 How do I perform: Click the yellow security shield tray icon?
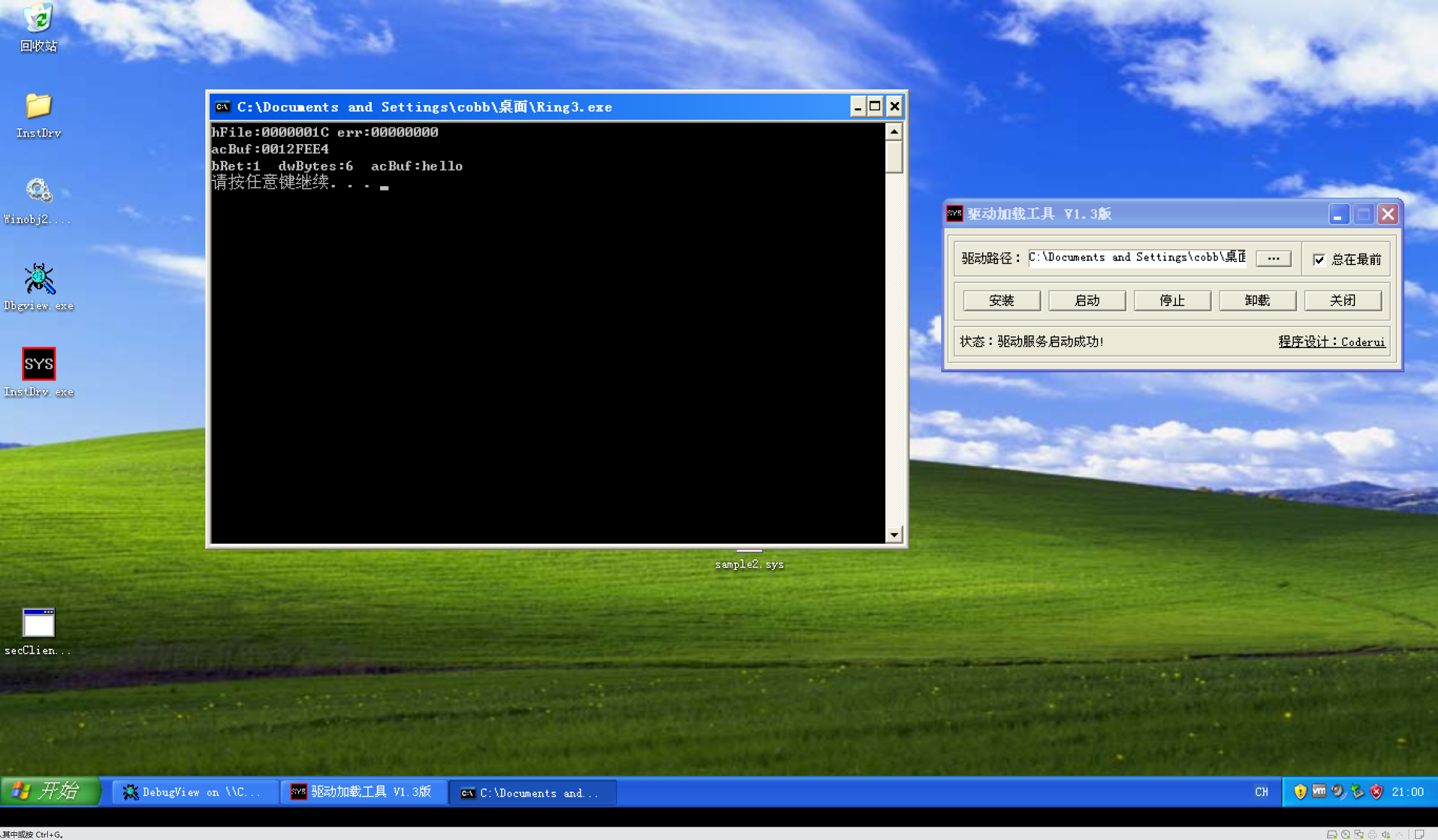tap(1301, 792)
